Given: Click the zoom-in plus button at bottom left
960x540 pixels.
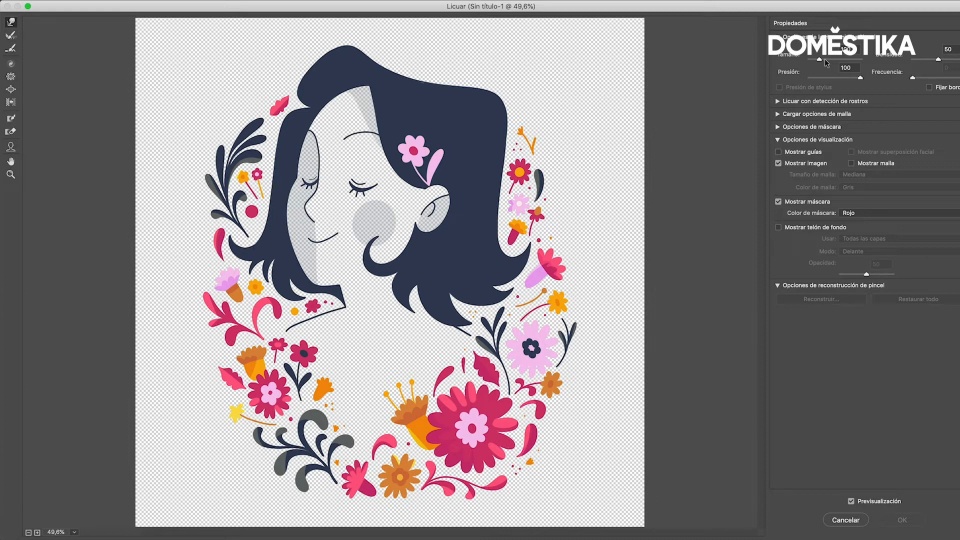Looking at the screenshot, I should (37, 532).
